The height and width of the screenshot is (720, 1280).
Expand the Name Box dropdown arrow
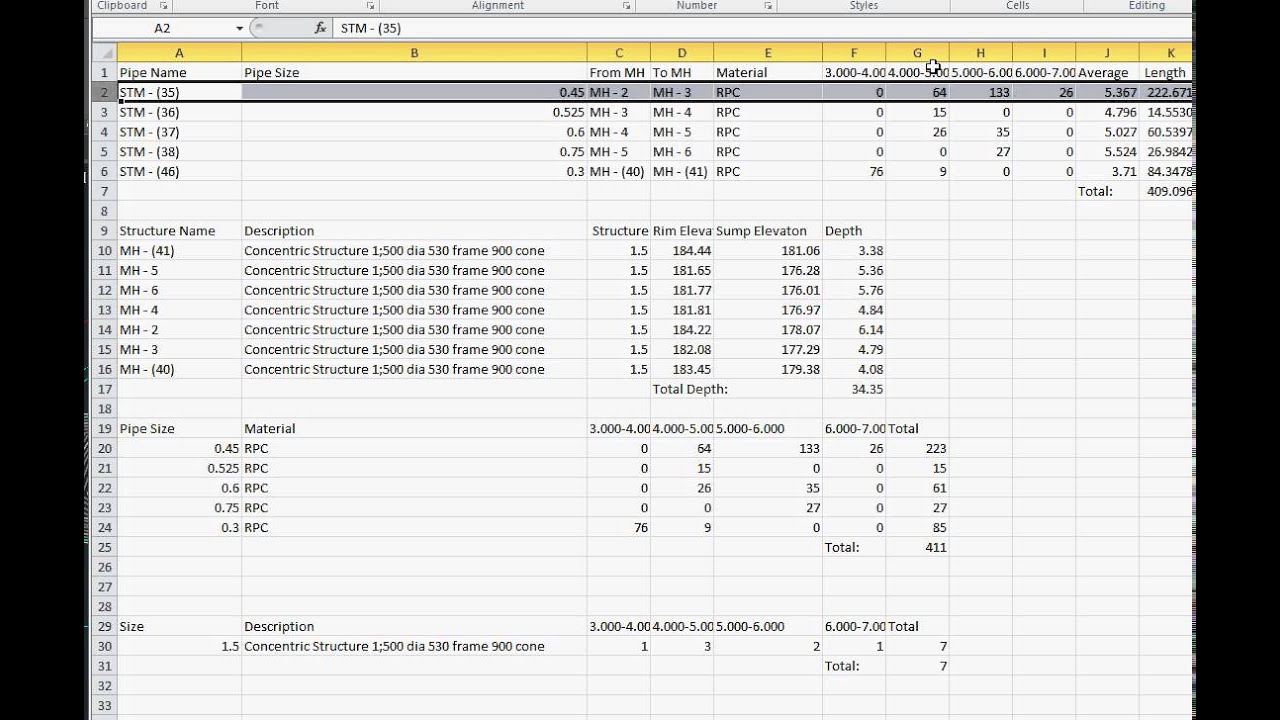[x=239, y=28]
